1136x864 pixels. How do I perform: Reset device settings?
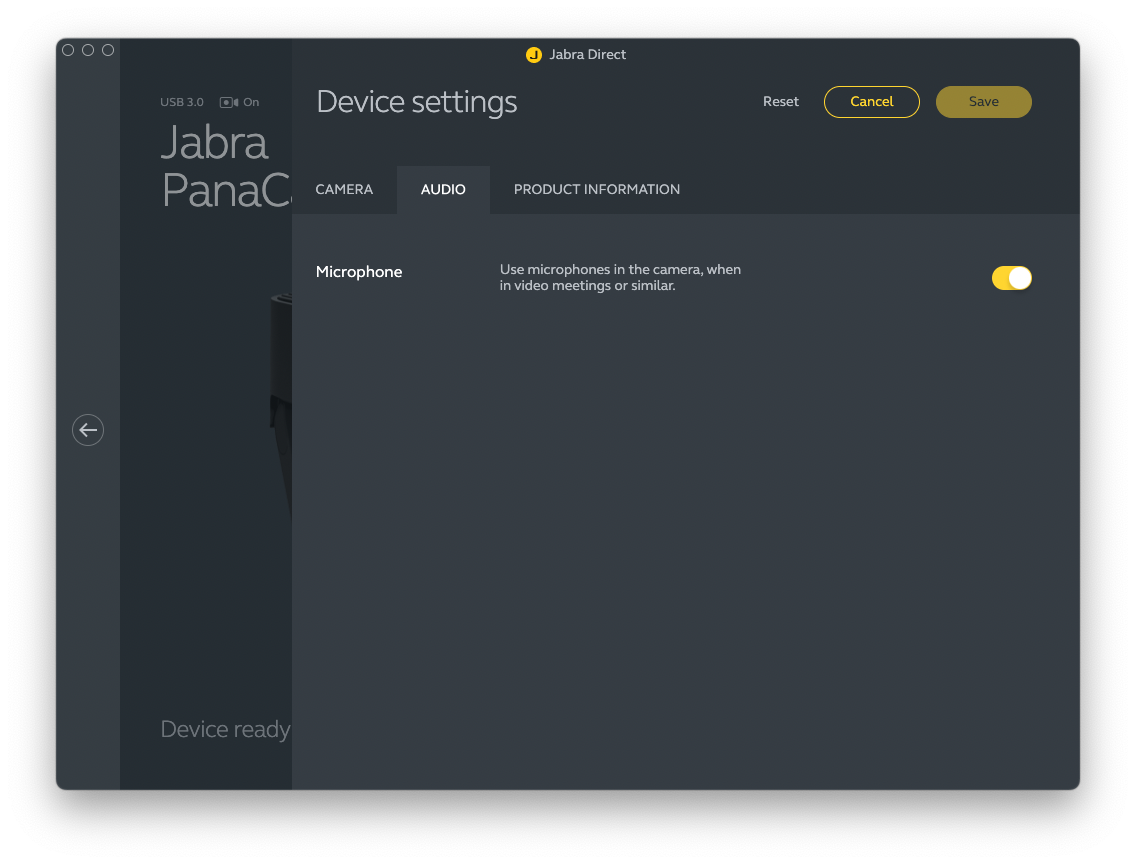click(780, 101)
